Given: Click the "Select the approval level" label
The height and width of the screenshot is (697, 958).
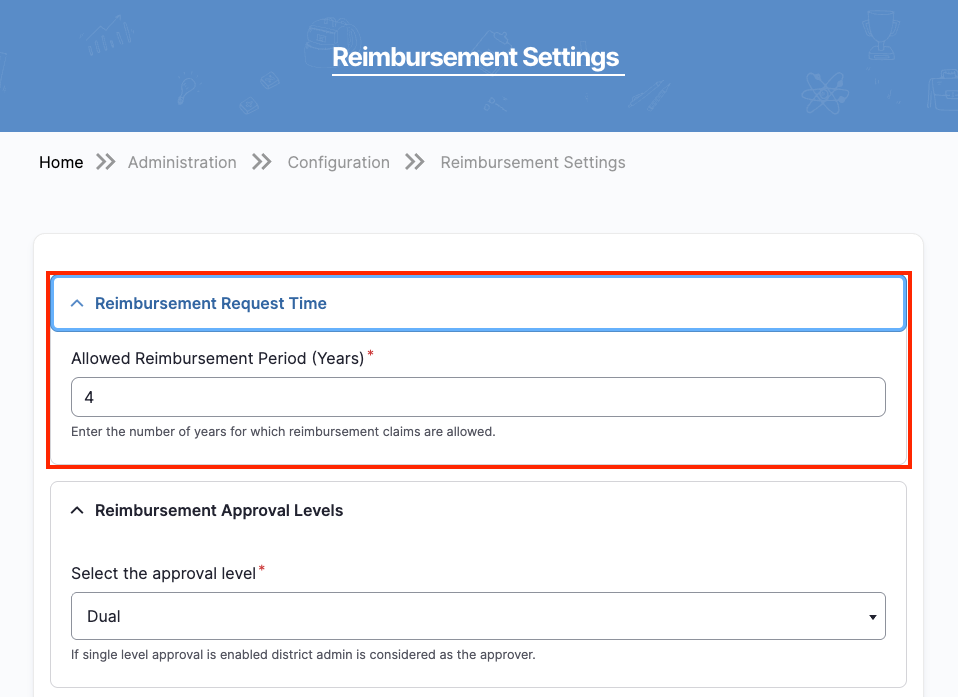Looking at the screenshot, I should pyautogui.click(x=163, y=573).
